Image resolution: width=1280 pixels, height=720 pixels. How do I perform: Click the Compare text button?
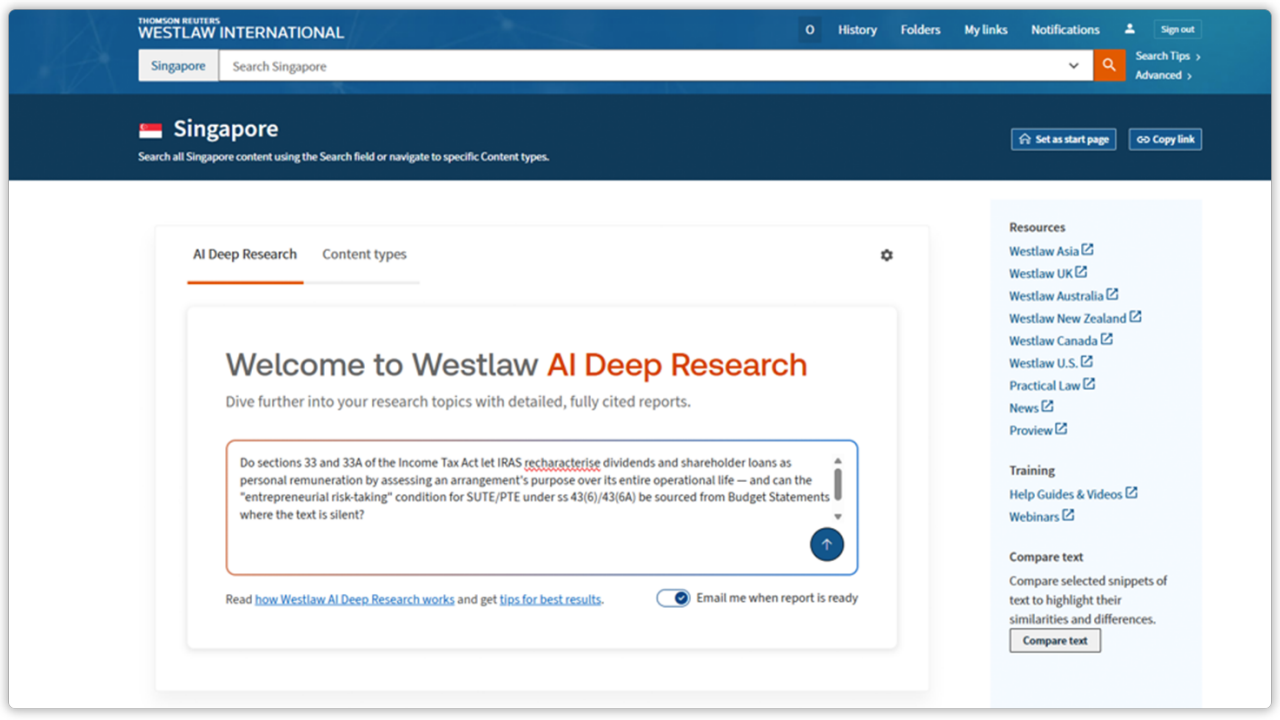point(1055,641)
